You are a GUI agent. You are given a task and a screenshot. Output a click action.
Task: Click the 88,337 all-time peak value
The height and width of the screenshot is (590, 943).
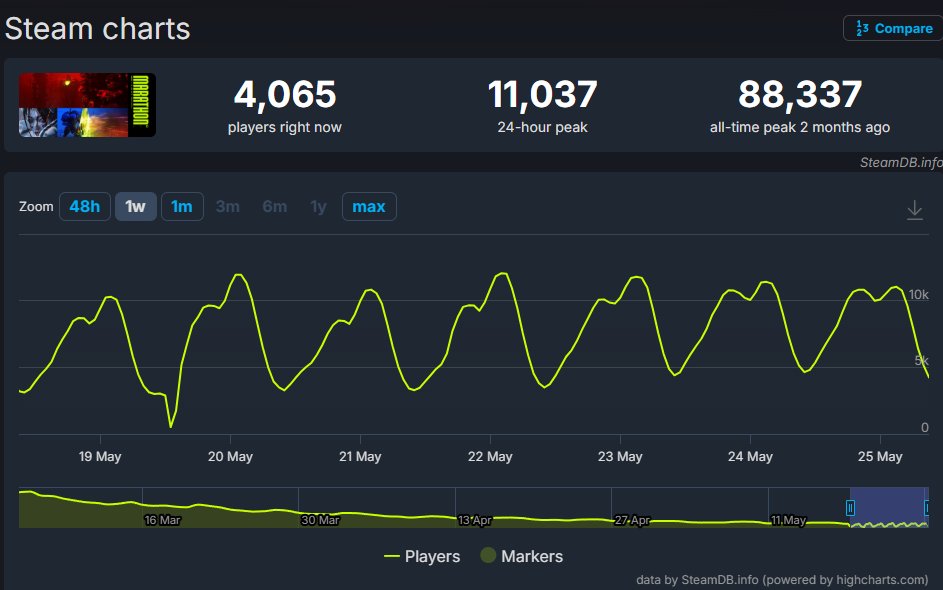click(x=800, y=94)
